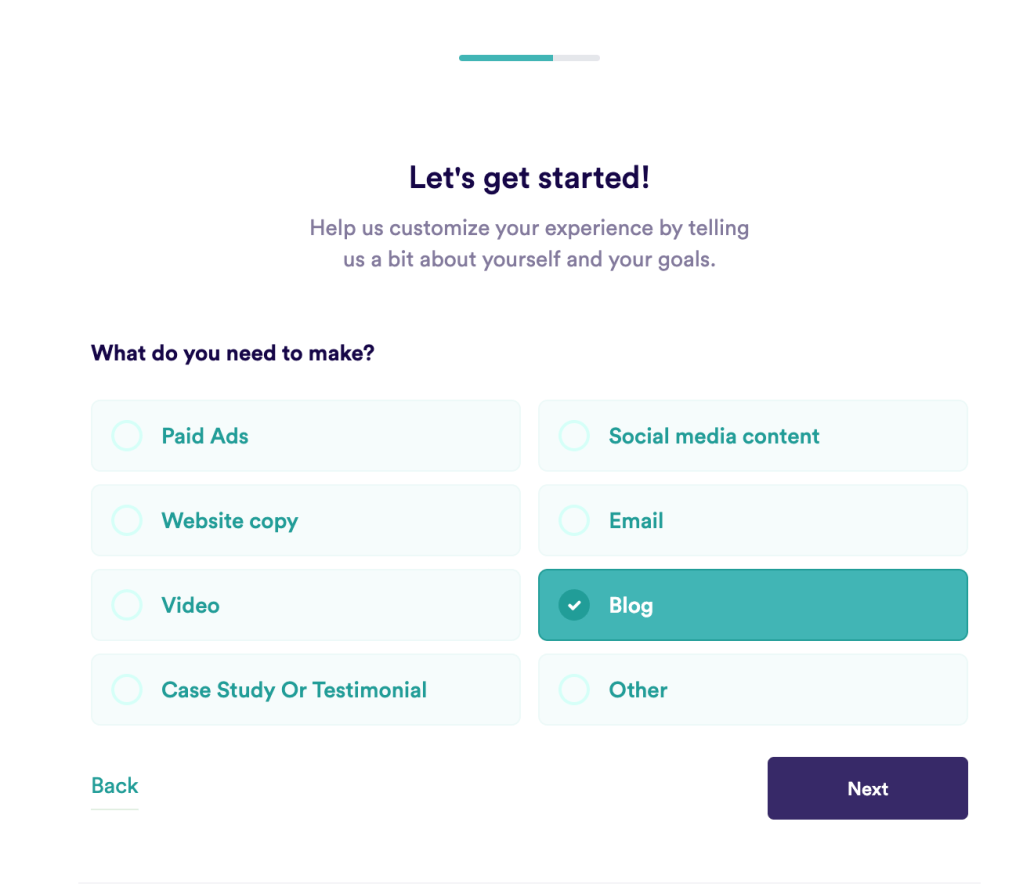Uncheck the Blog checkmark icon
This screenshot has height=887, width=1023.
(574, 605)
